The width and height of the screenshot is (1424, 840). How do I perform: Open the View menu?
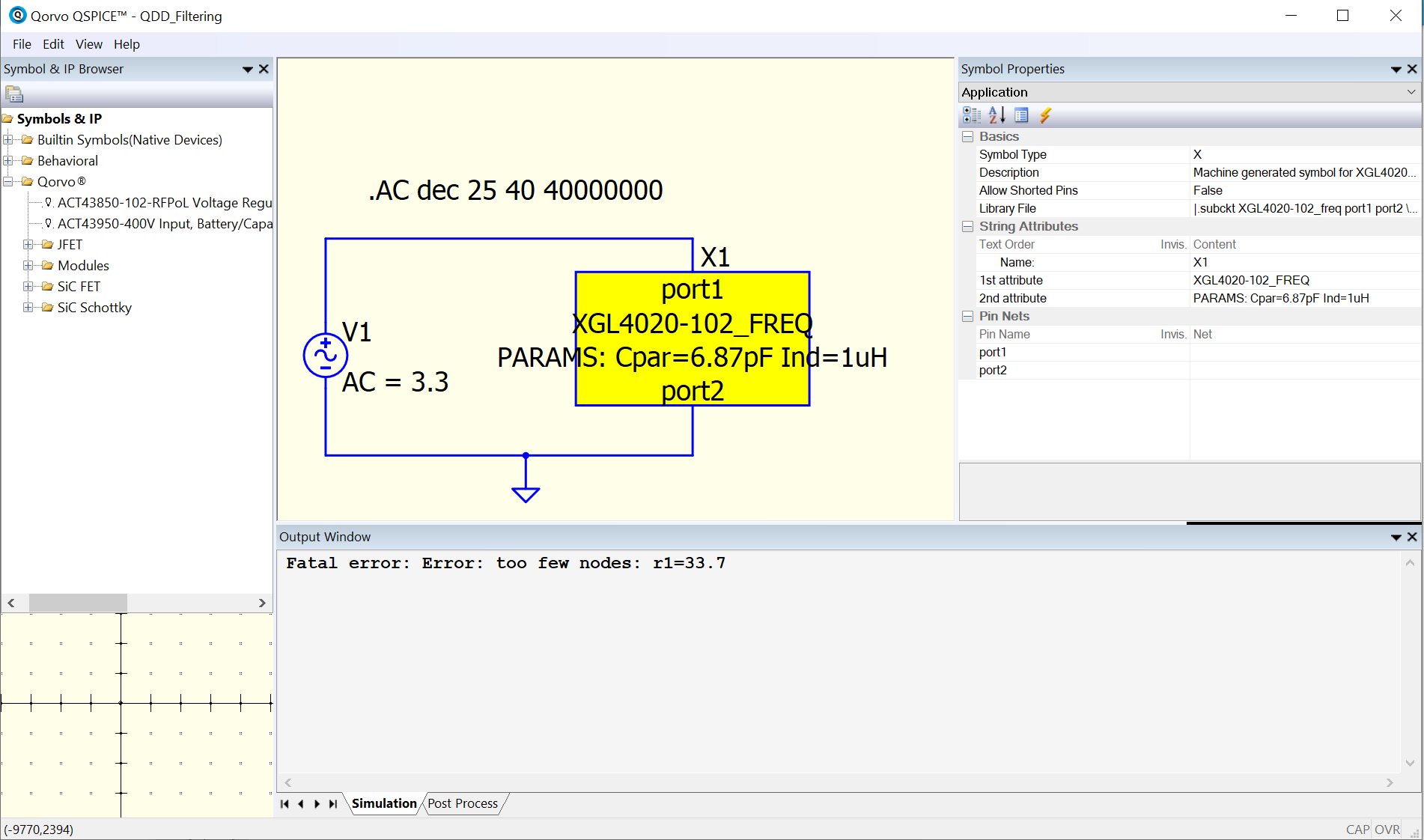tap(89, 44)
